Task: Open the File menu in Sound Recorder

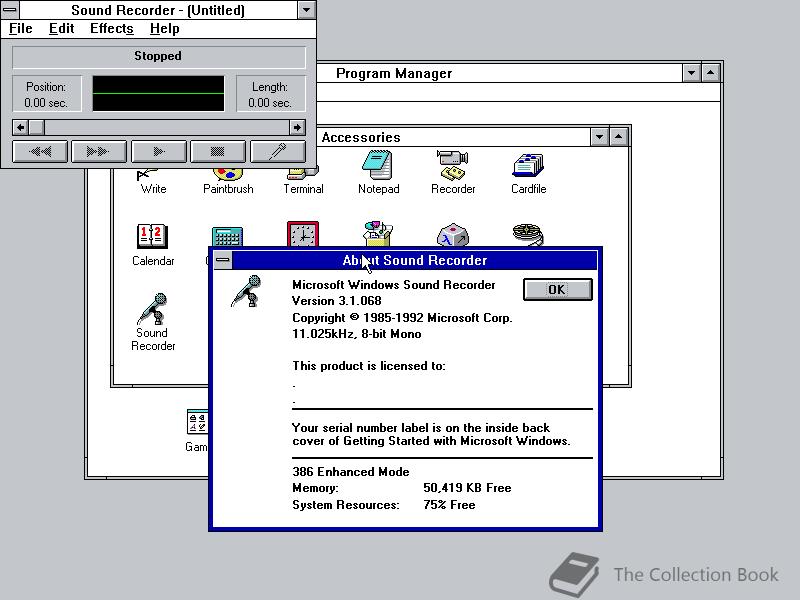Action: point(20,29)
